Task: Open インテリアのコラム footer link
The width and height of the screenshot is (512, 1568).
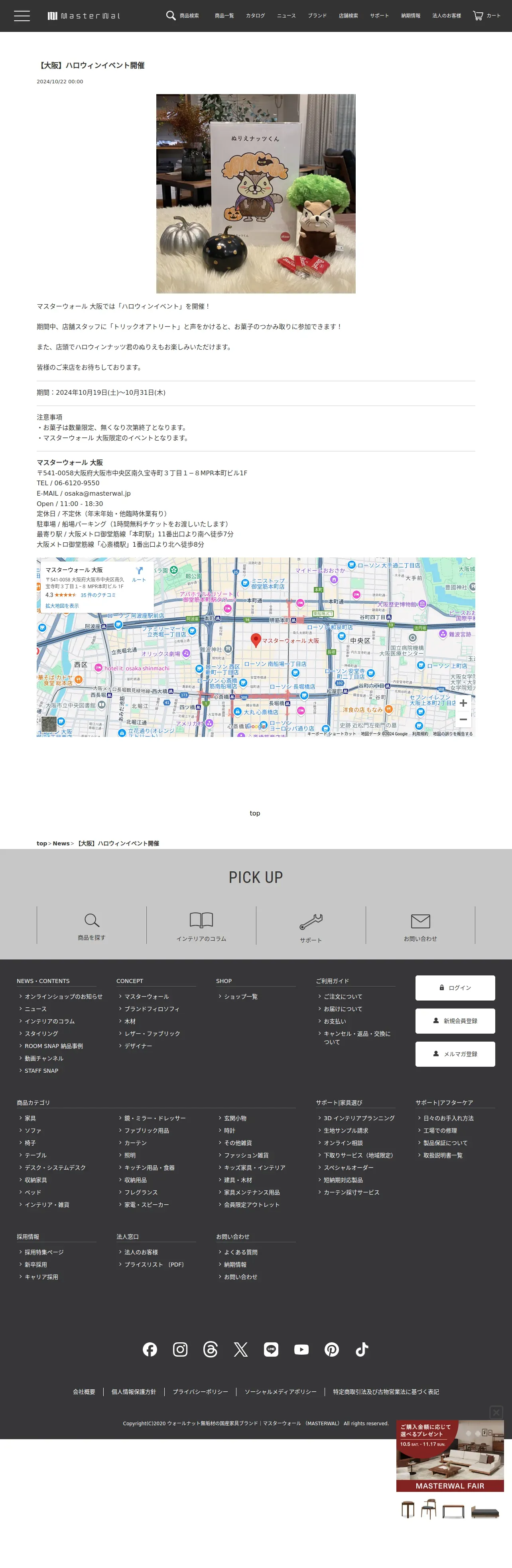Action: pyautogui.click(x=49, y=1021)
